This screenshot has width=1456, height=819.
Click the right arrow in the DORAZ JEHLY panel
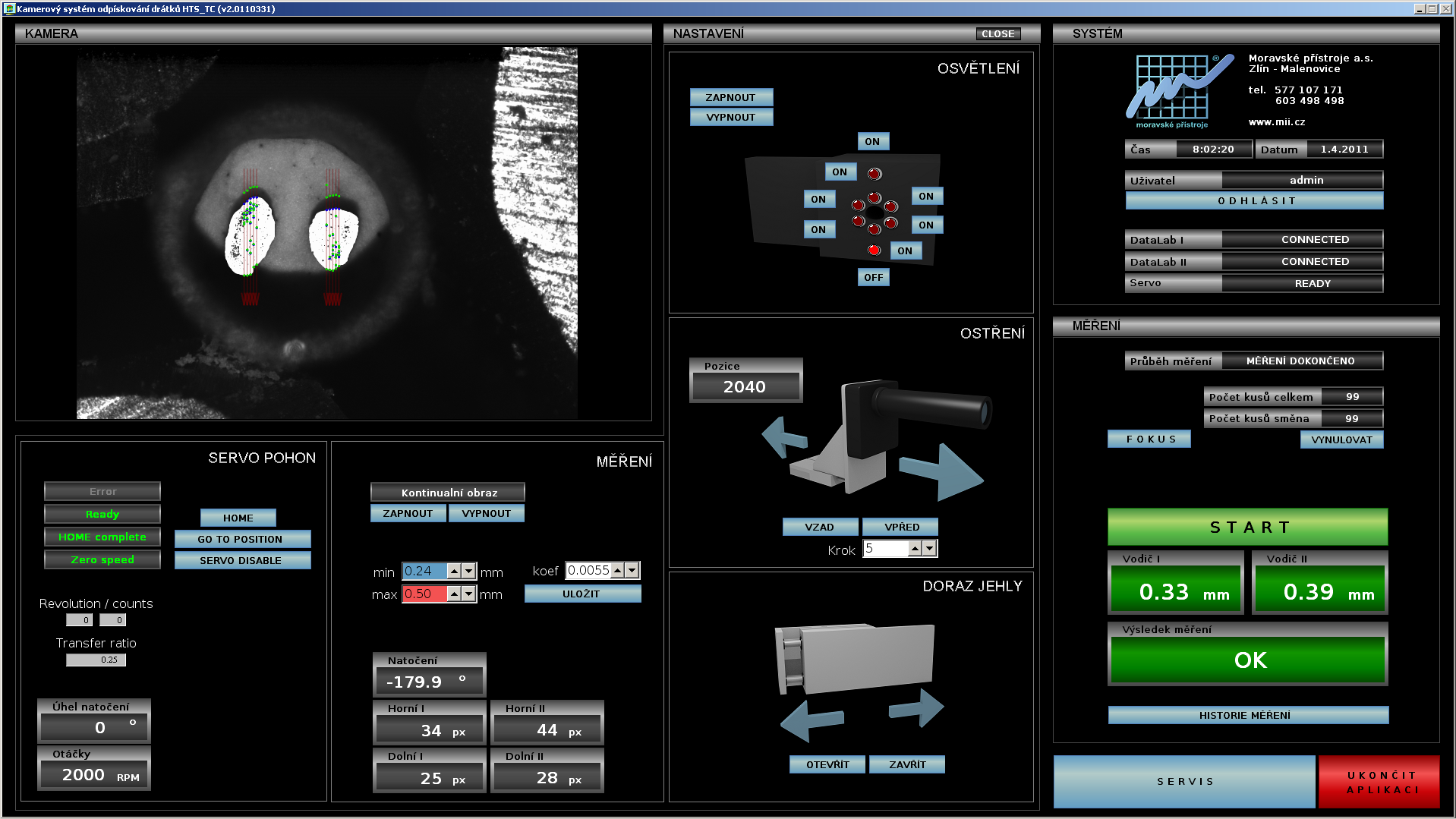point(918,708)
